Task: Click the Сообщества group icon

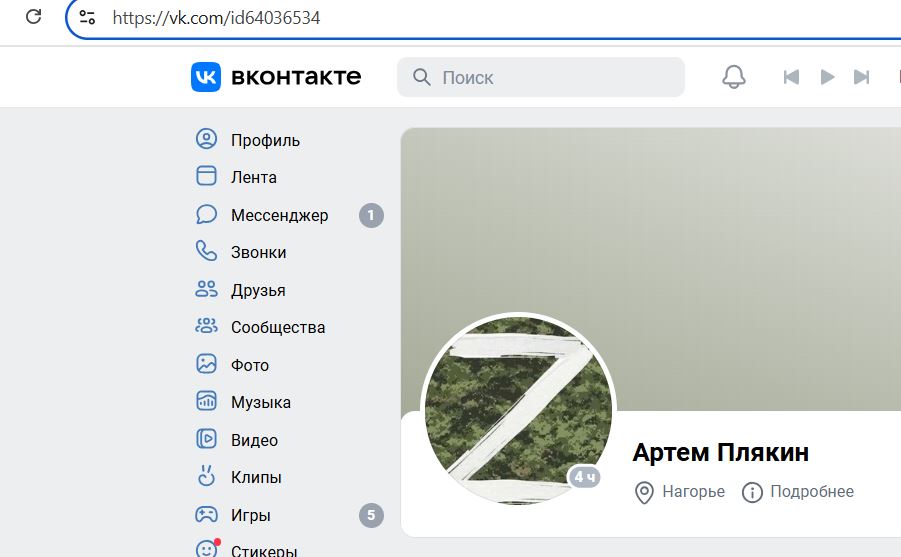Action: [x=206, y=326]
